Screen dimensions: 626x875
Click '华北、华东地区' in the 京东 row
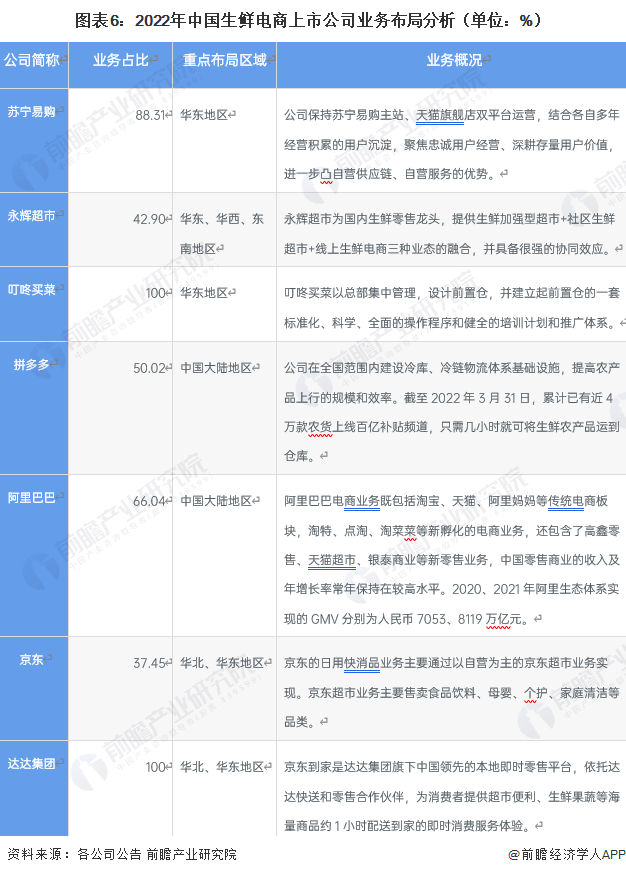222,663
